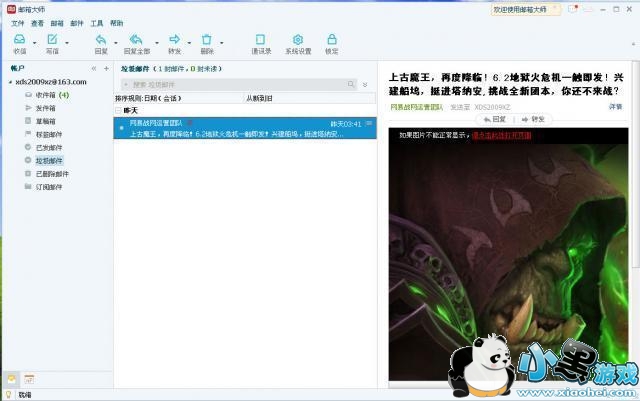Open dropdown arrow next to toolbar 回复
Screen dimensions: 640x401
[116, 43]
